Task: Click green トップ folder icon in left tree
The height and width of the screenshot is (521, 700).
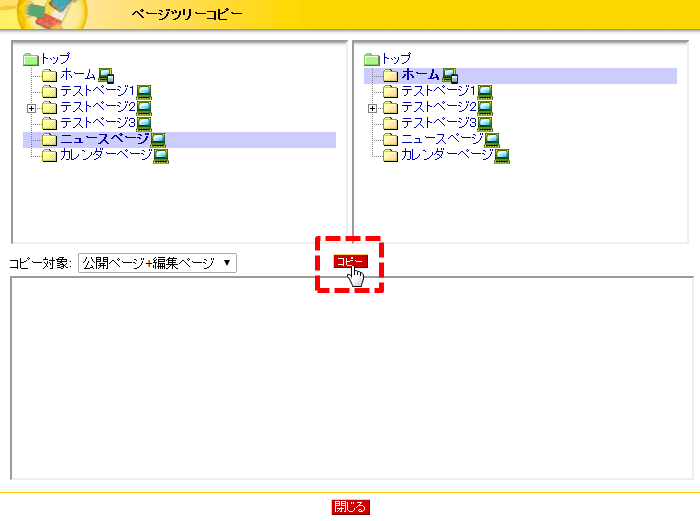Action: tap(31, 59)
